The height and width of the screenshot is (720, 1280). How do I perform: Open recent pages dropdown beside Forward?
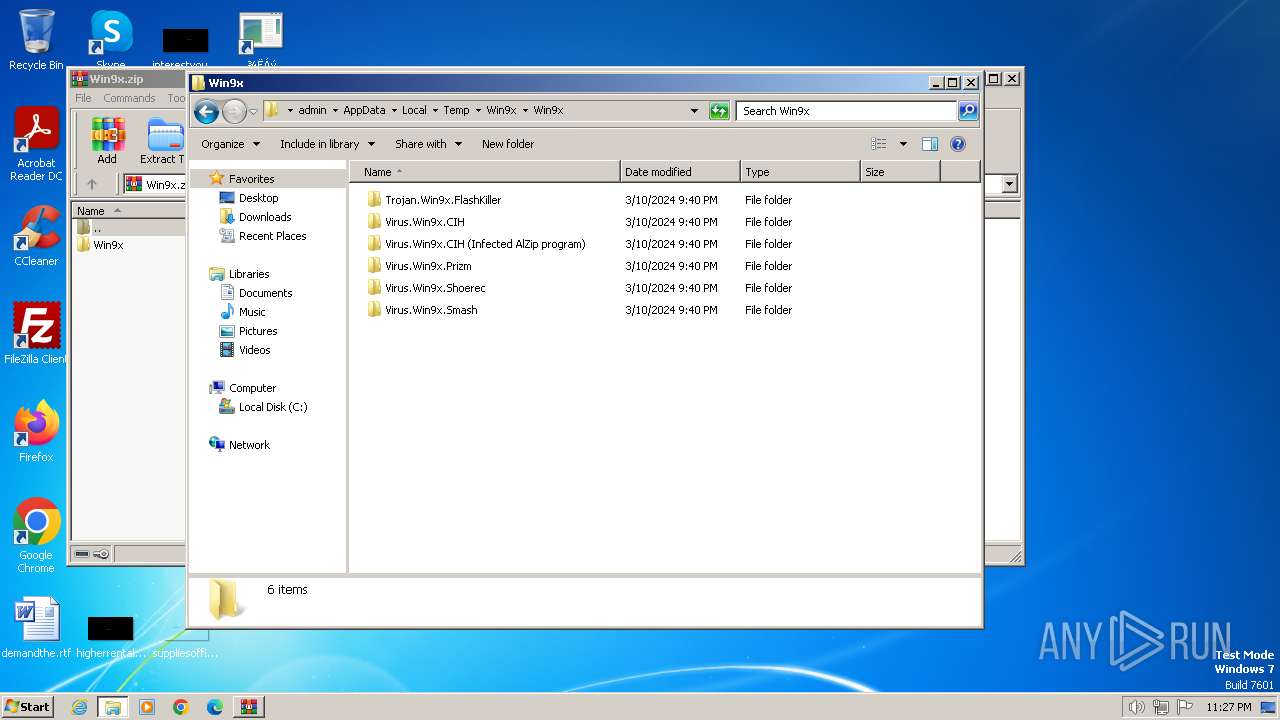tap(253, 111)
